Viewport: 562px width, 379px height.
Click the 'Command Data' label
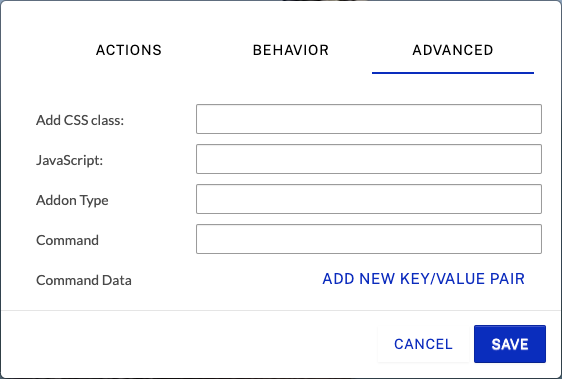(84, 280)
